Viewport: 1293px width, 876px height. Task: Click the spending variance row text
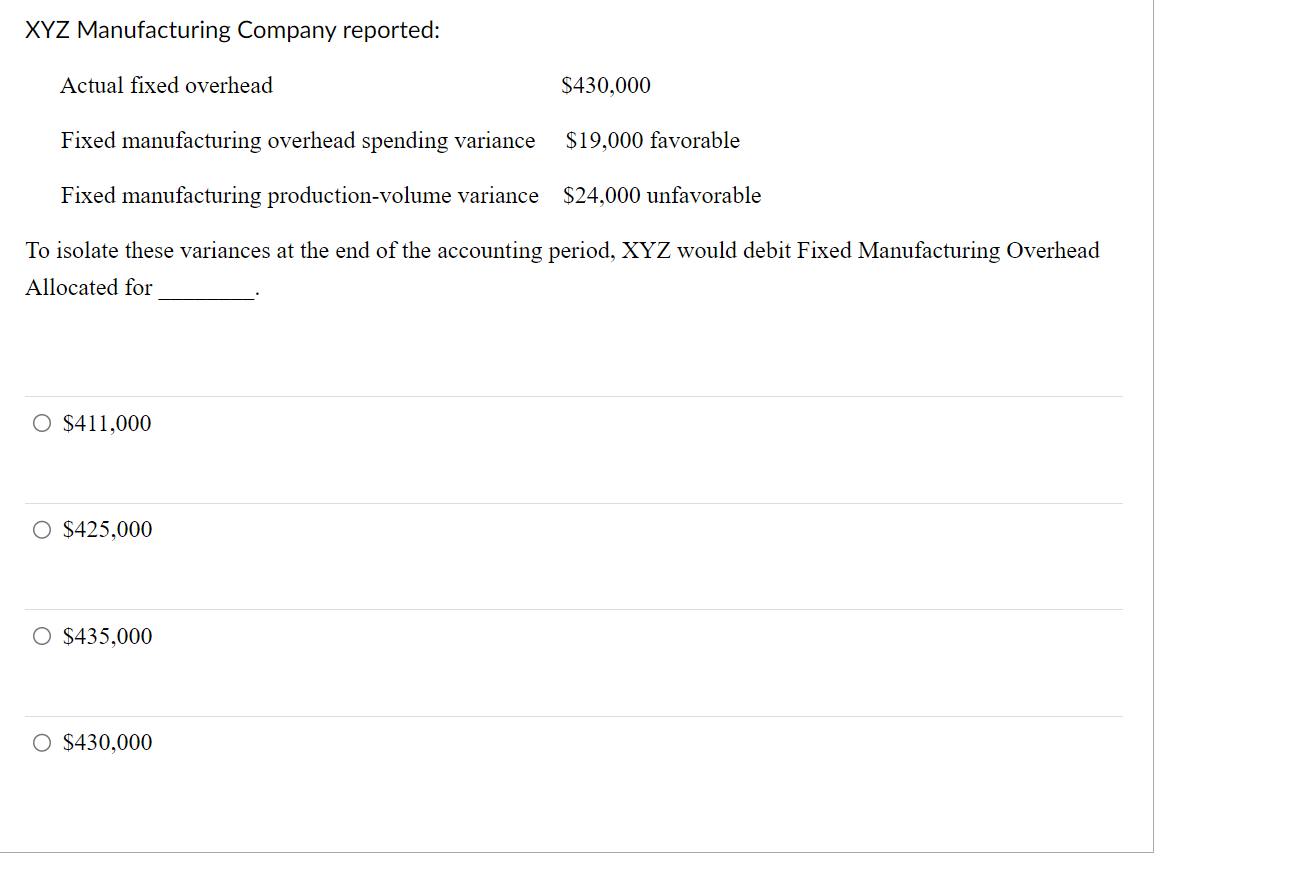[297, 140]
